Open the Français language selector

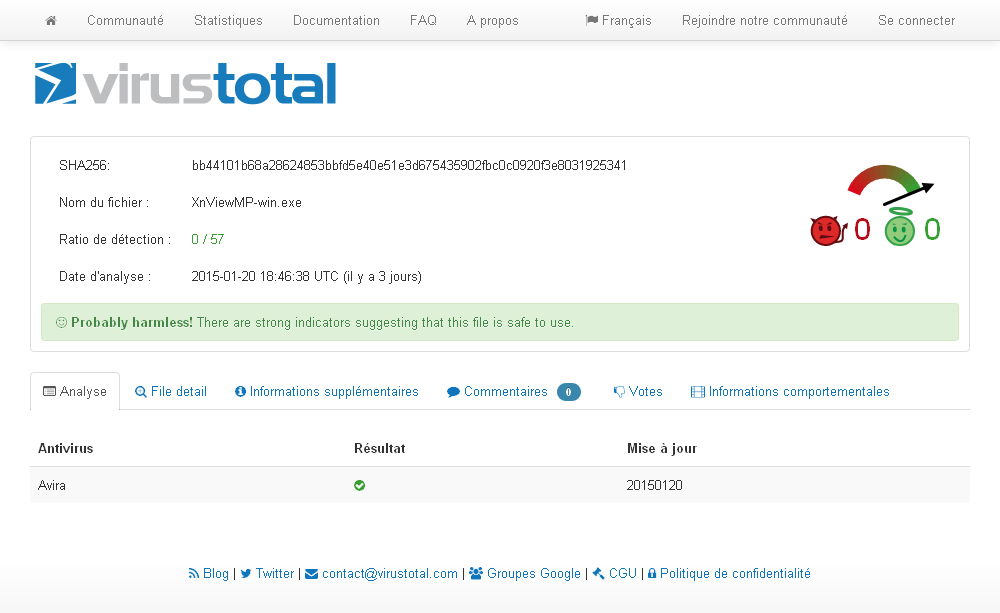pyautogui.click(x=619, y=20)
